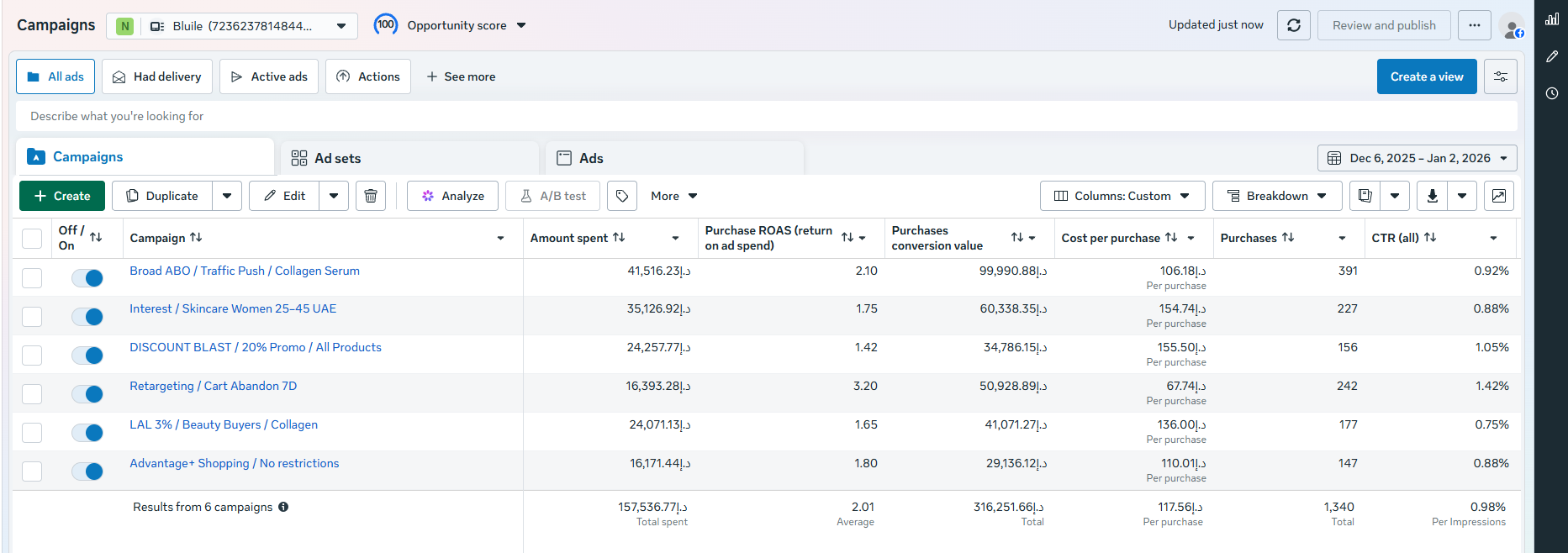Click the Review and publish button

1384,25
